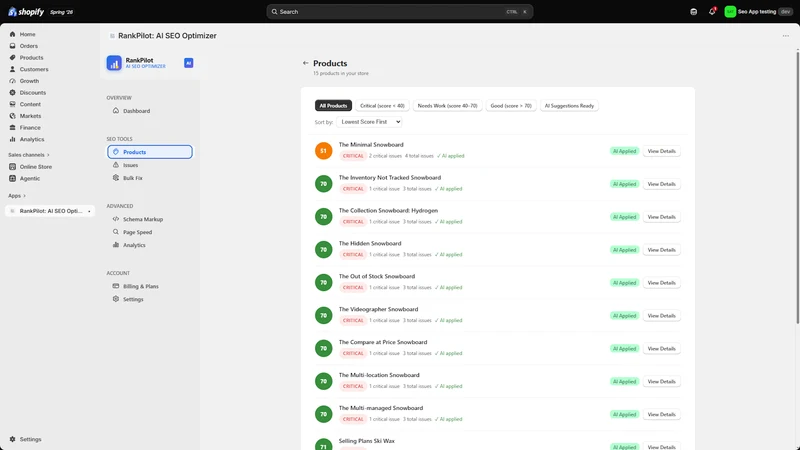The image size is (800, 450).
Task: Go back with the arrow beside Products
Action: pos(305,63)
